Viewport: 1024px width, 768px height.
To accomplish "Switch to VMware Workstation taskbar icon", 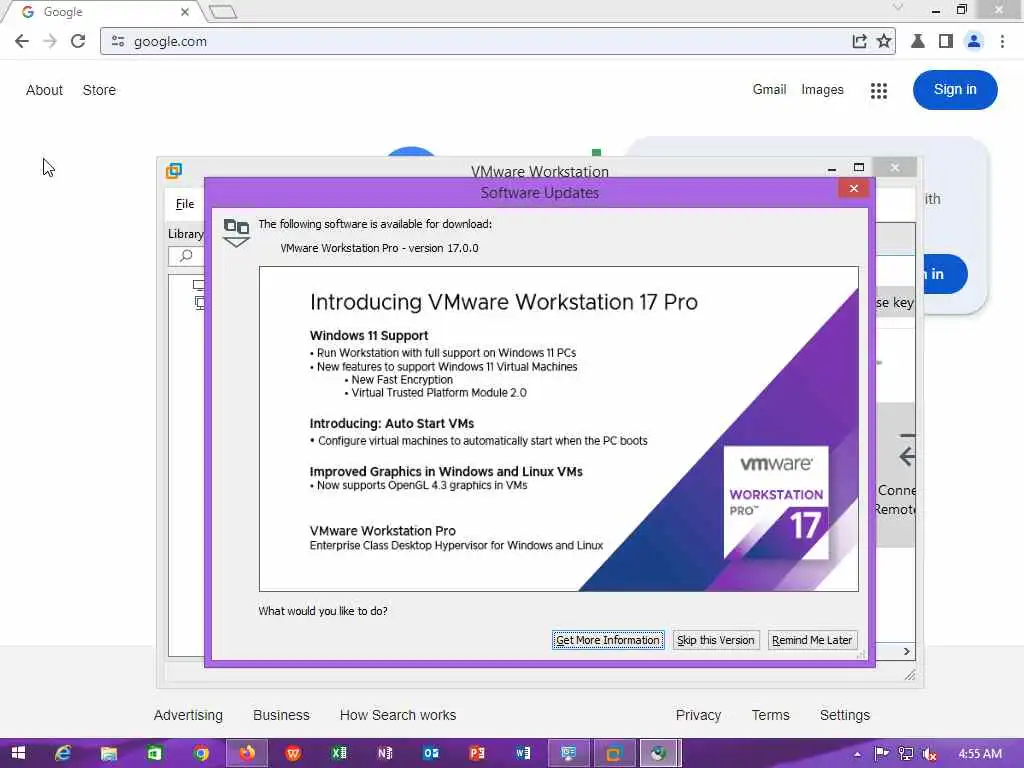I will tap(614, 753).
